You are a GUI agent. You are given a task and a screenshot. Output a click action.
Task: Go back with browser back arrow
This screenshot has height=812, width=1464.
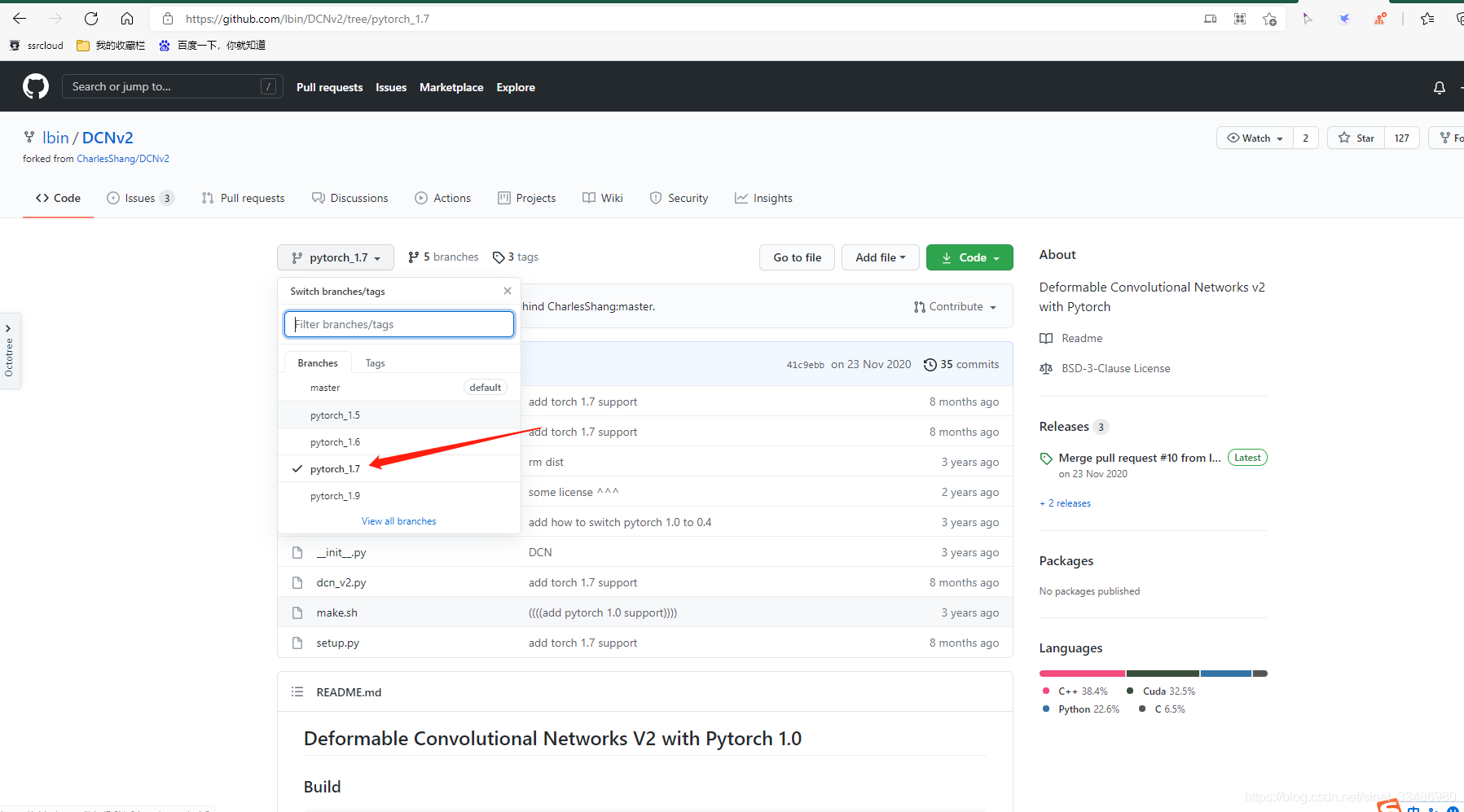coord(20,19)
